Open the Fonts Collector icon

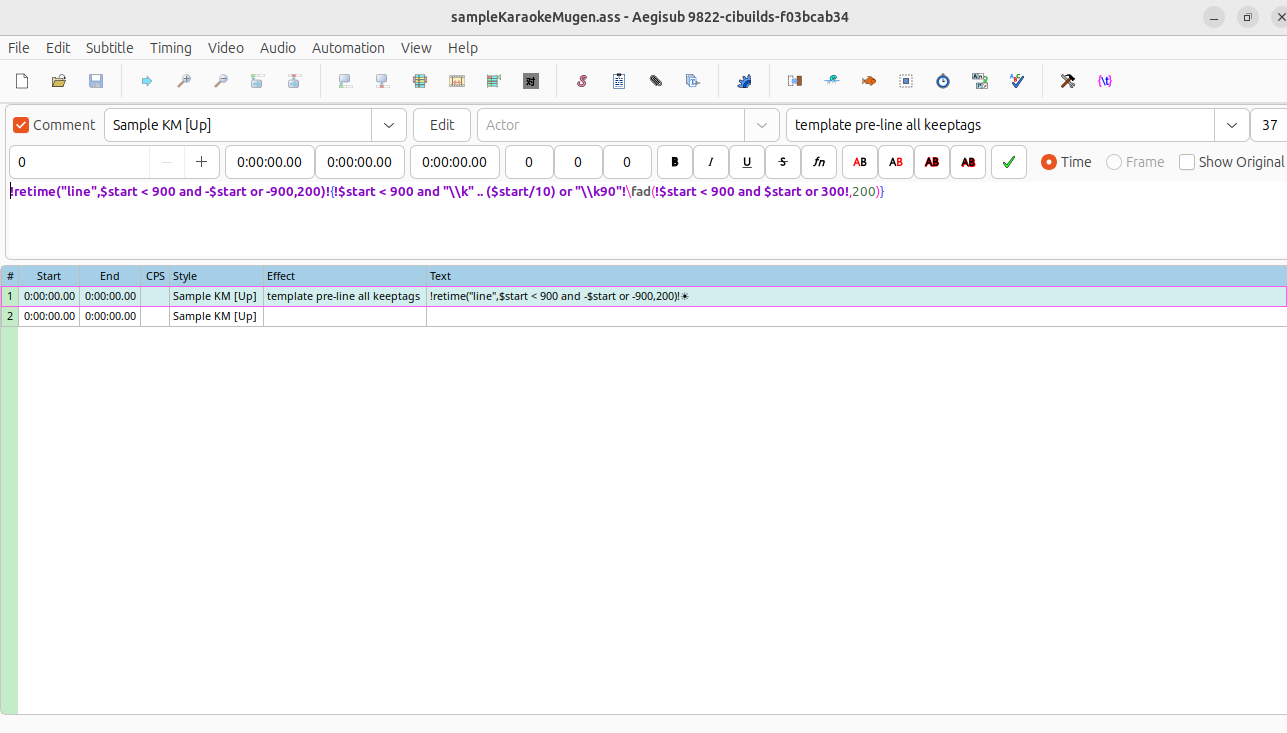[693, 81]
